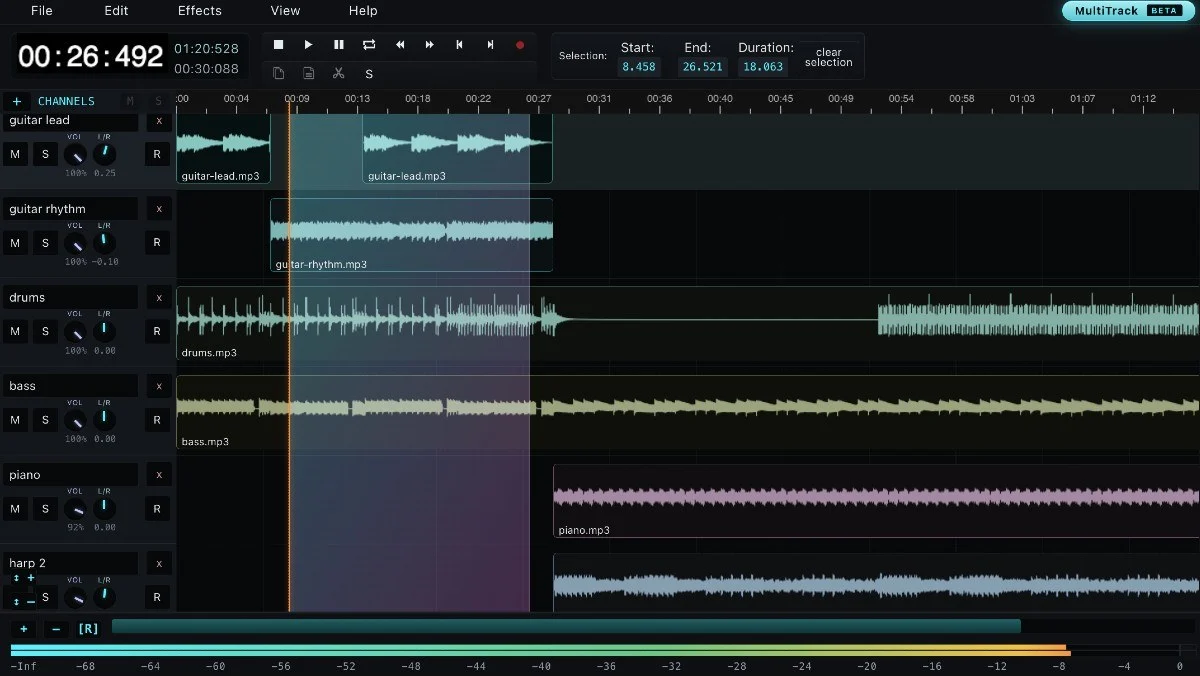
Task: Close the bass track with x
Action: [158, 386]
